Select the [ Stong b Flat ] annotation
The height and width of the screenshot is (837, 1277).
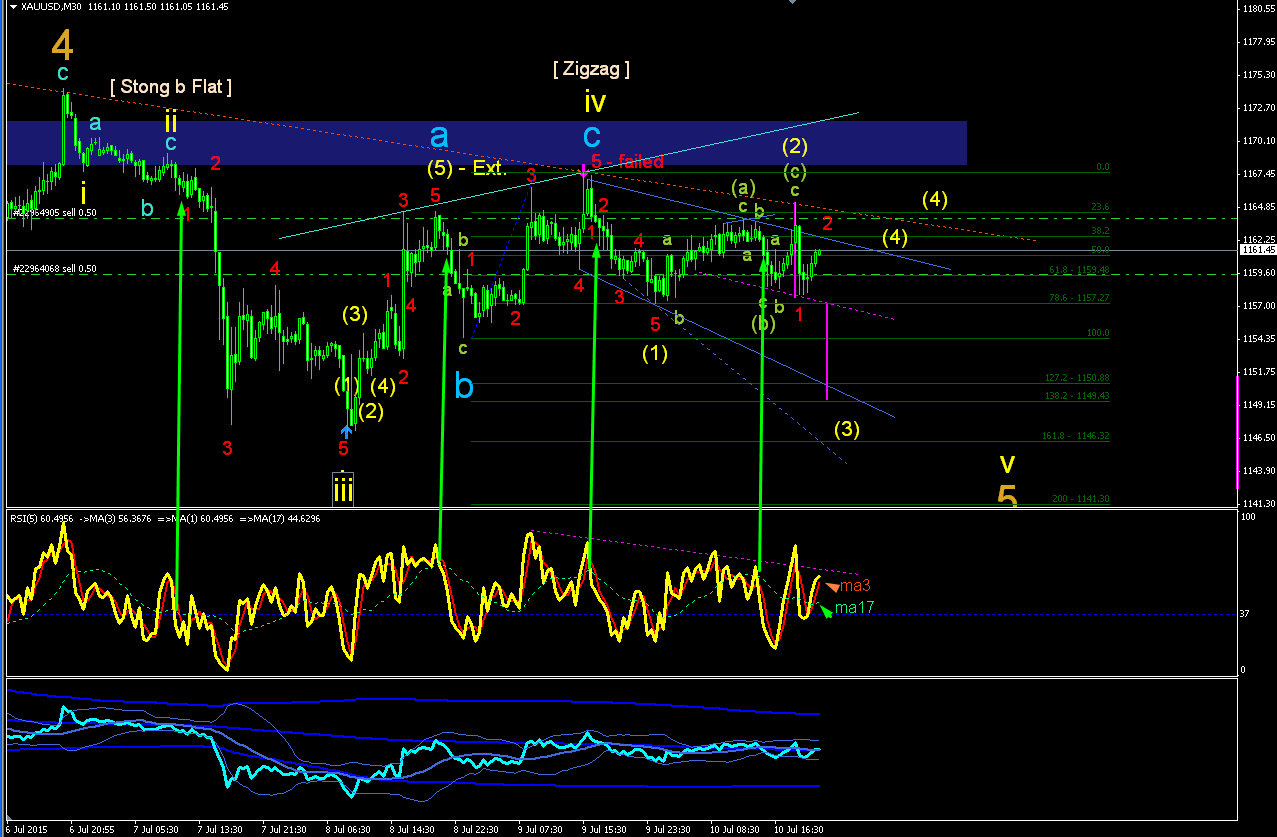[x=170, y=87]
